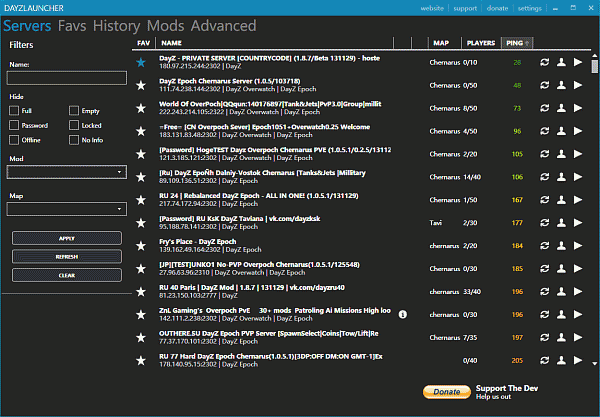Open info icon on ZnL Gaming's row
Screen dimensions: 600x417
pyautogui.click(x=403, y=314)
